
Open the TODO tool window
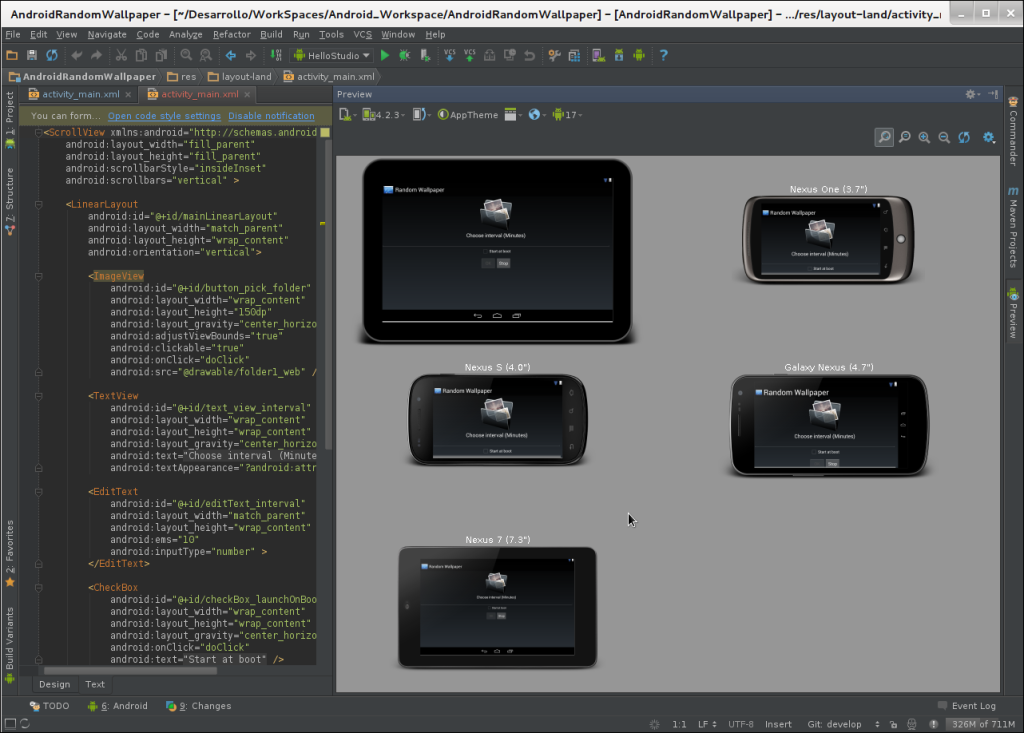[x=50, y=706]
